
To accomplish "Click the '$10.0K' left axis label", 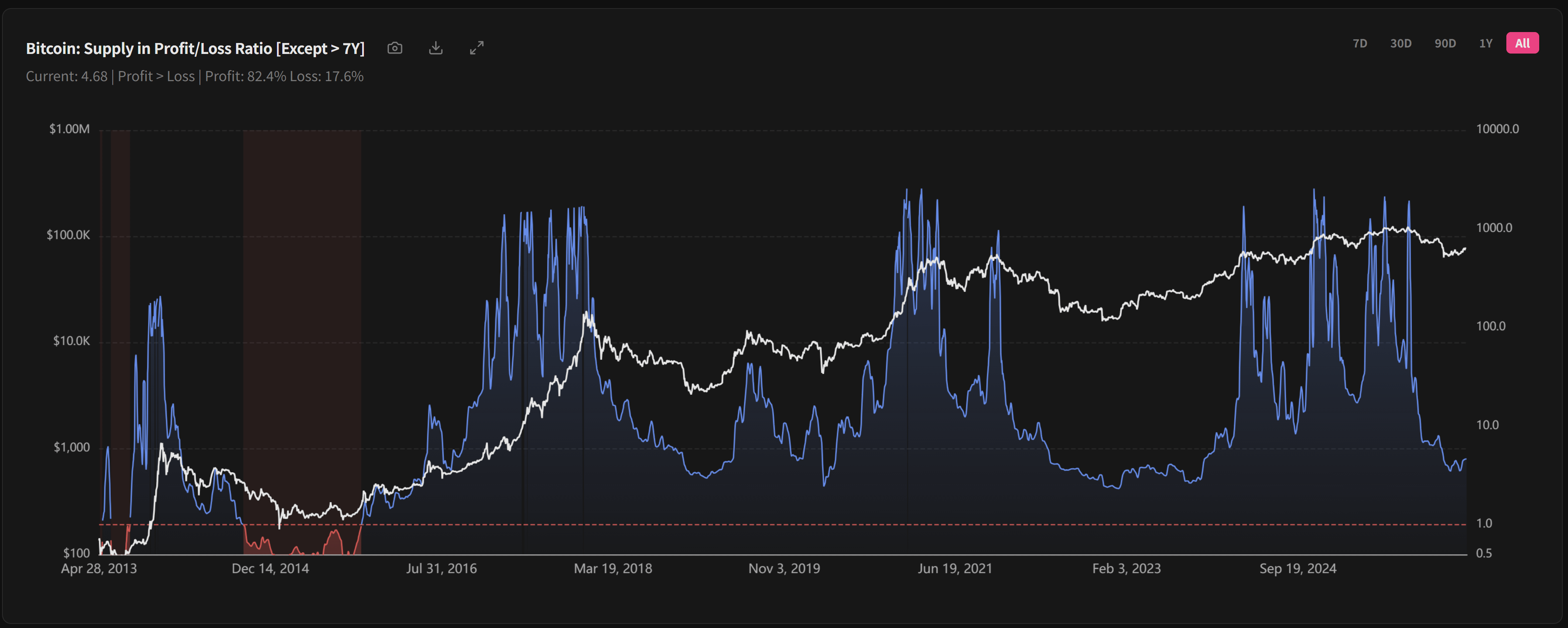I will [x=71, y=341].
